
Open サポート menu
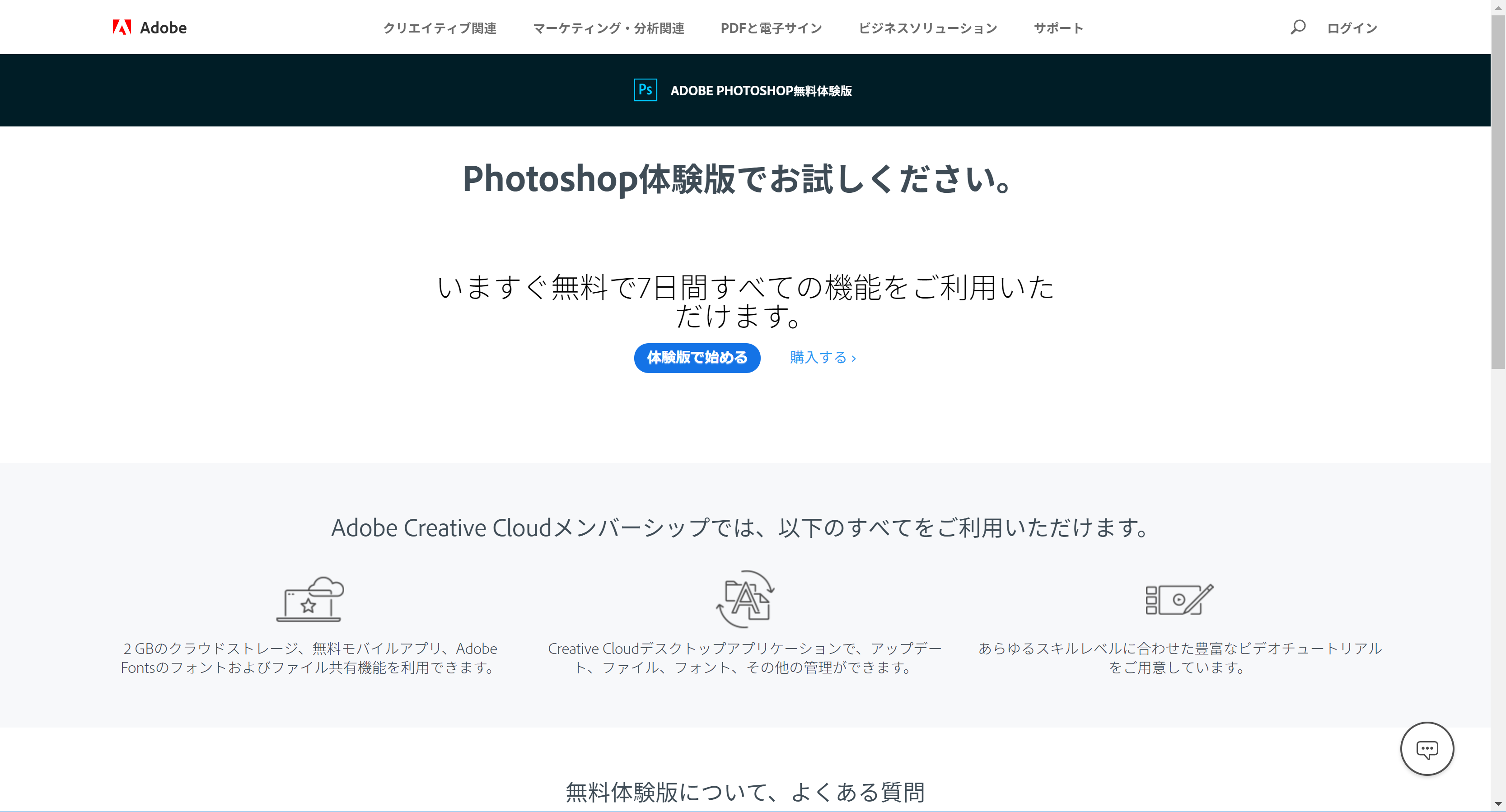click(1058, 28)
